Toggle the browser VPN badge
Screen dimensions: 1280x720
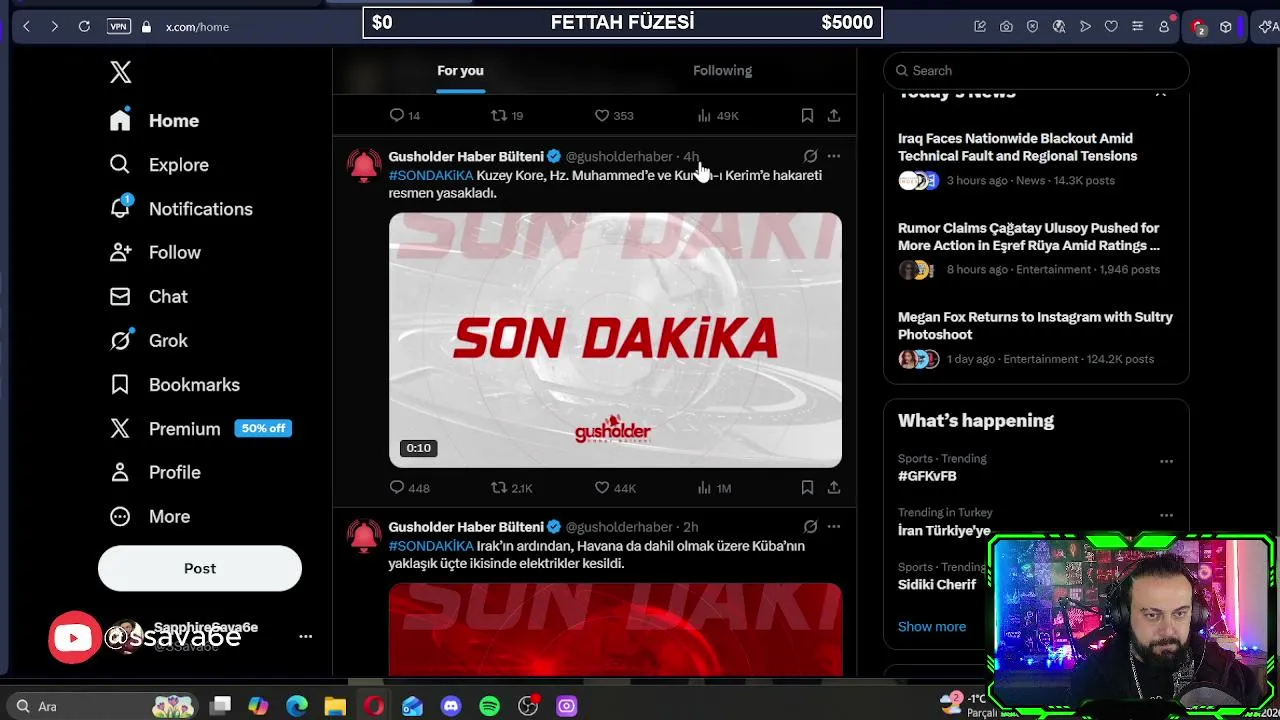pyautogui.click(x=119, y=27)
